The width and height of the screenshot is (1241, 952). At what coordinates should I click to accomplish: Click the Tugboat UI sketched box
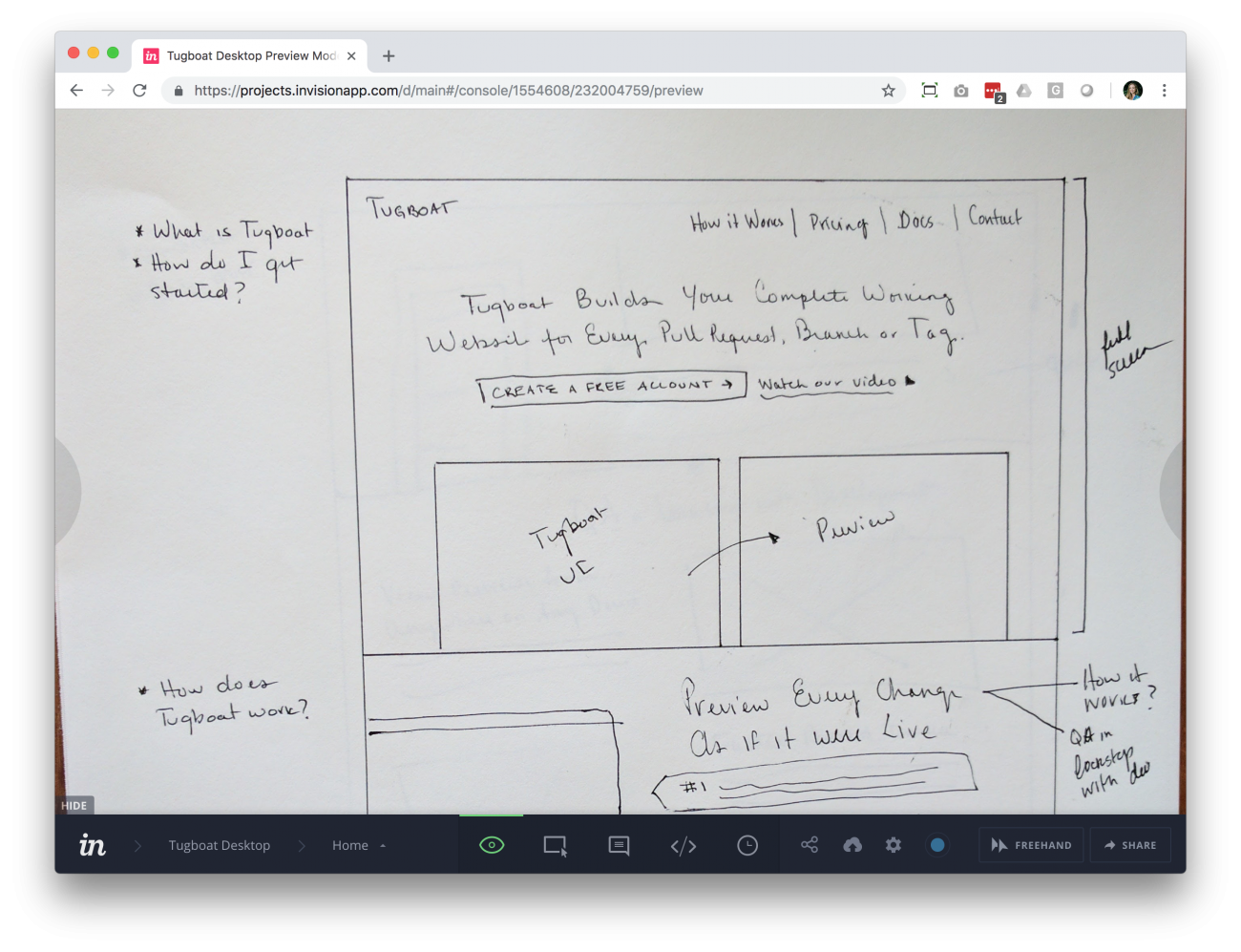pos(578,554)
